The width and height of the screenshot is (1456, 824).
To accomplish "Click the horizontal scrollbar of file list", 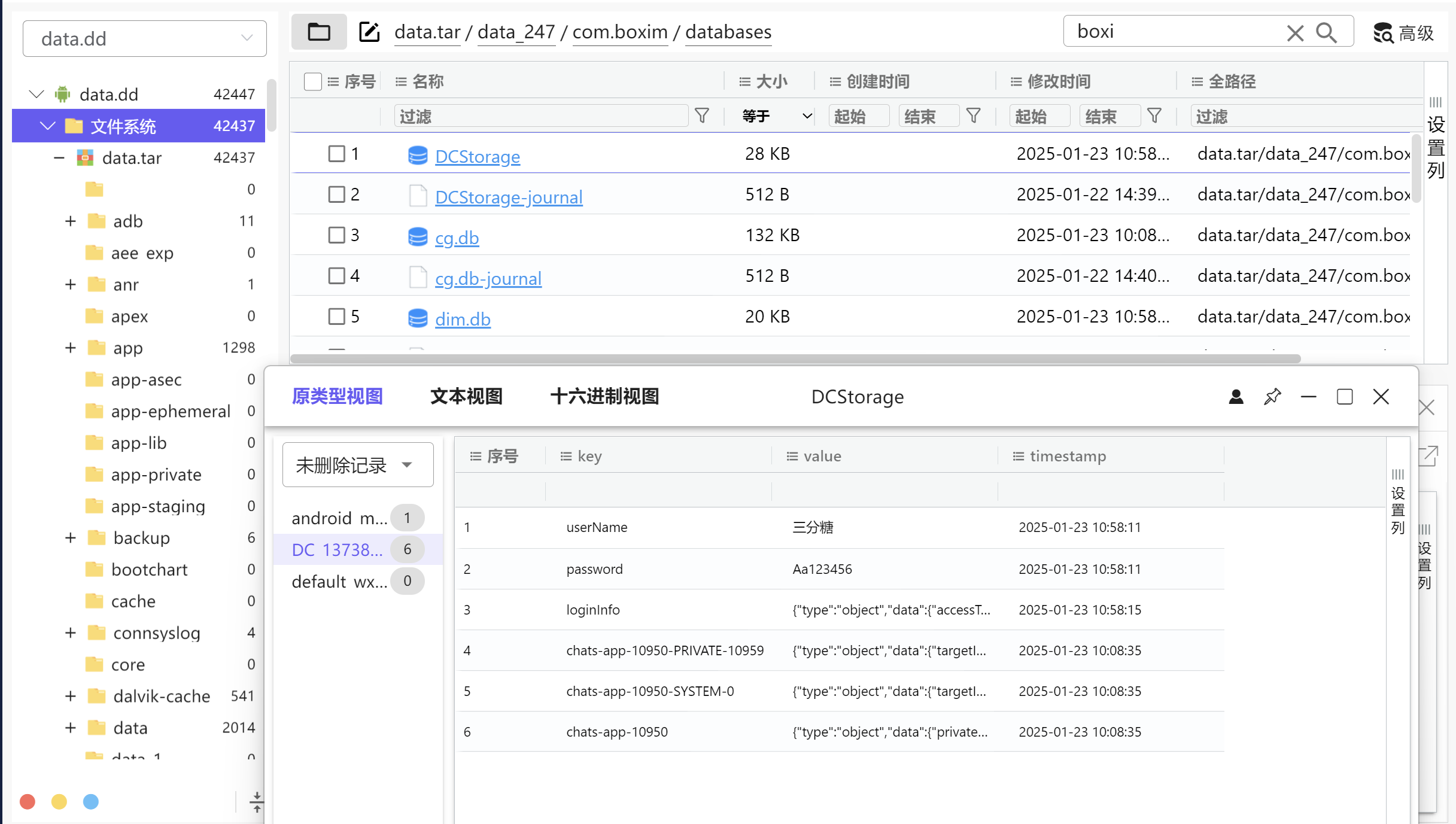I will click(796, 358).
